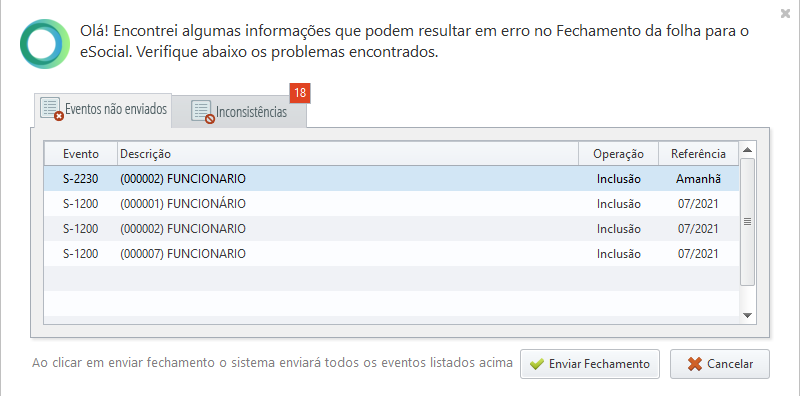Click the green circular assistant logo

(x=45, y=44)
